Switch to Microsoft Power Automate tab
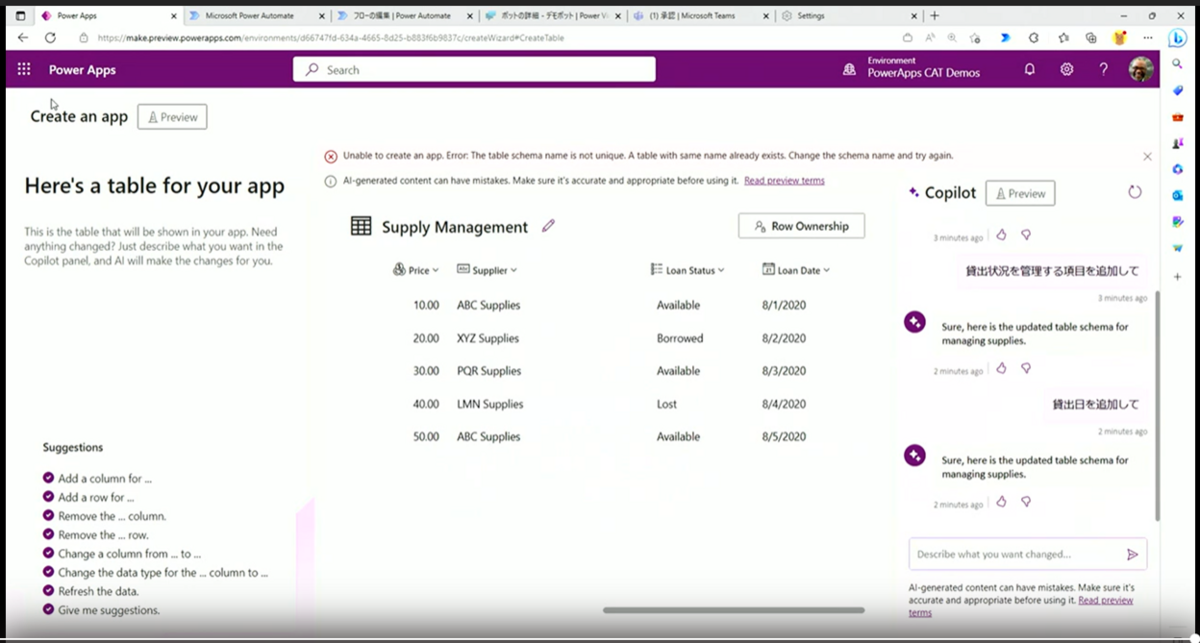The width and height of the screenshot is (1200, 643). click(257, 16)
